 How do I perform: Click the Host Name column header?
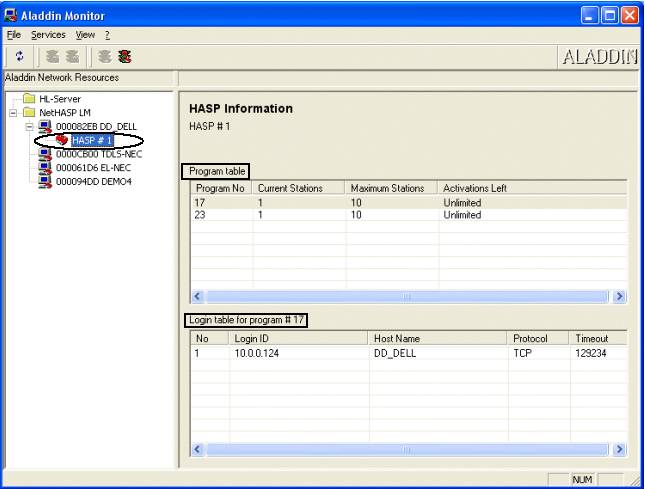tap(438, 338)
